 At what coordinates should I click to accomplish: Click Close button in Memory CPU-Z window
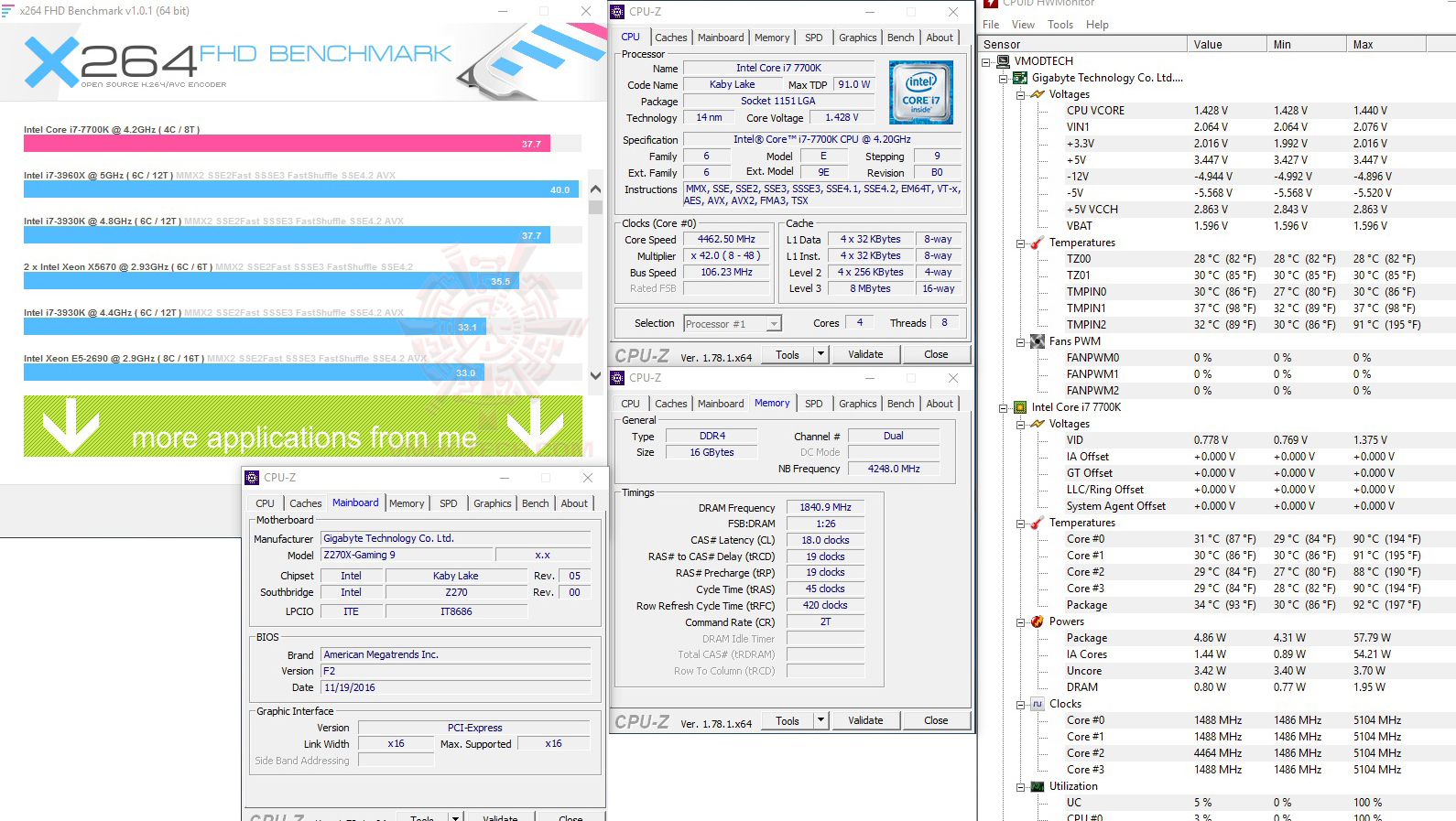(x=936, y=720)
